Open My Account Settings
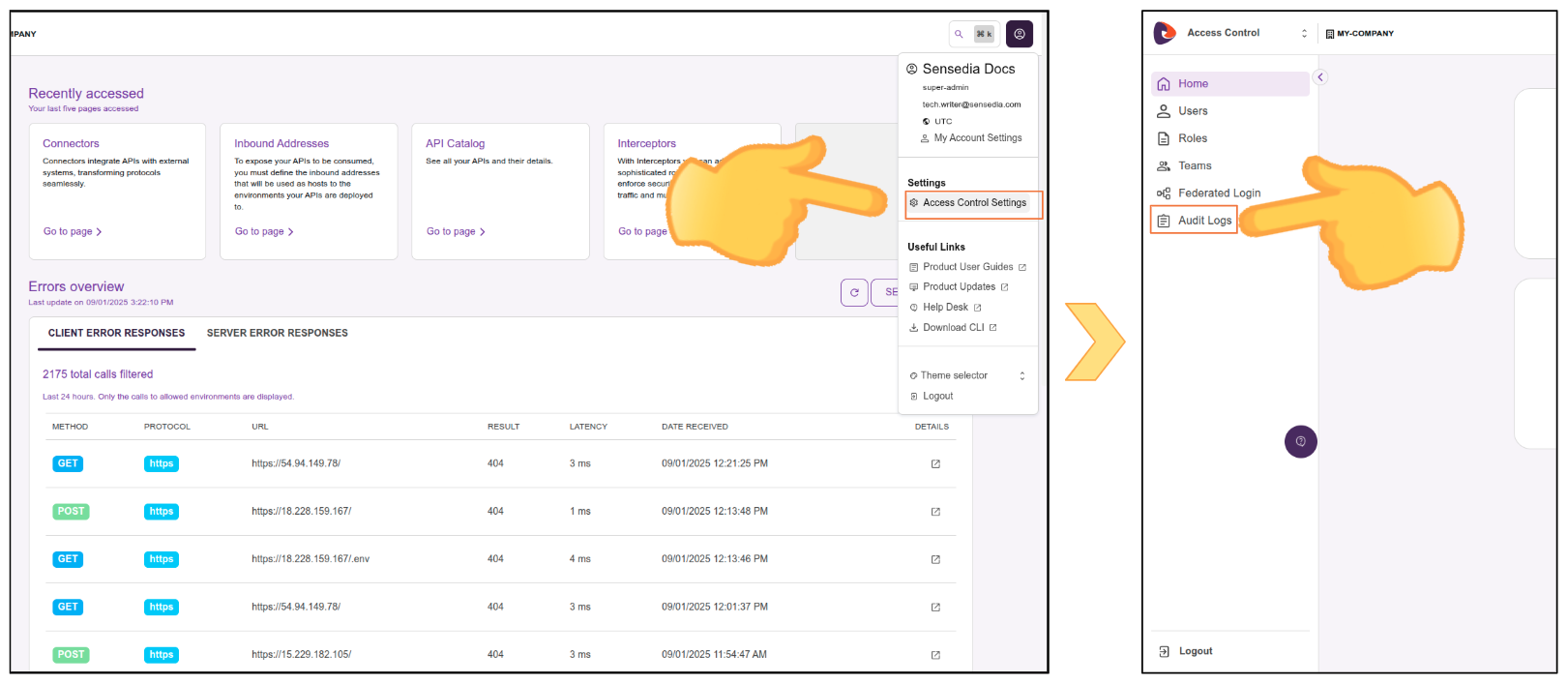The image size is (1568, 683). (x=977, y=138)
